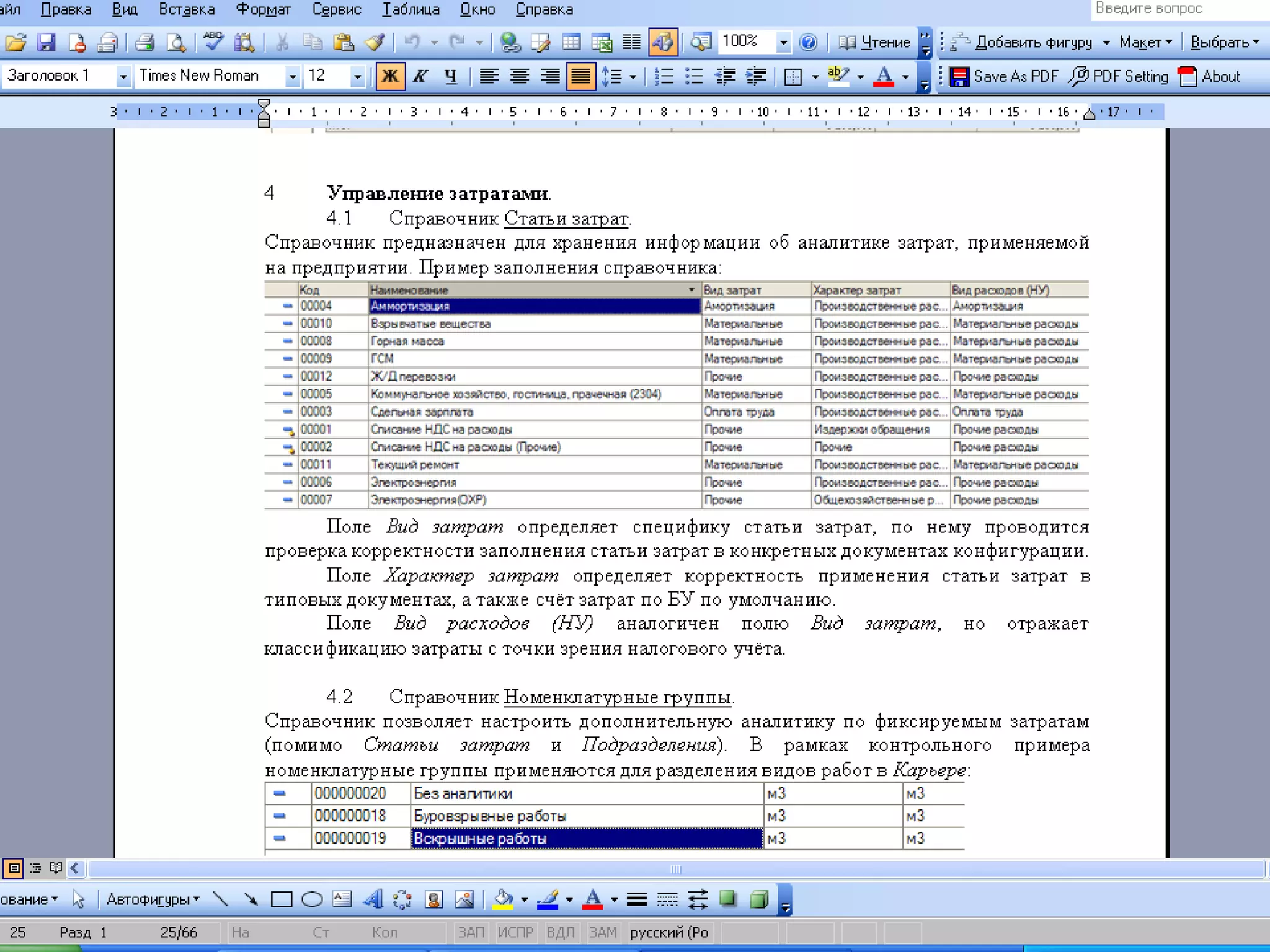
Task: Open the font size 12 dropdown
Action: (x=357, y=76)
